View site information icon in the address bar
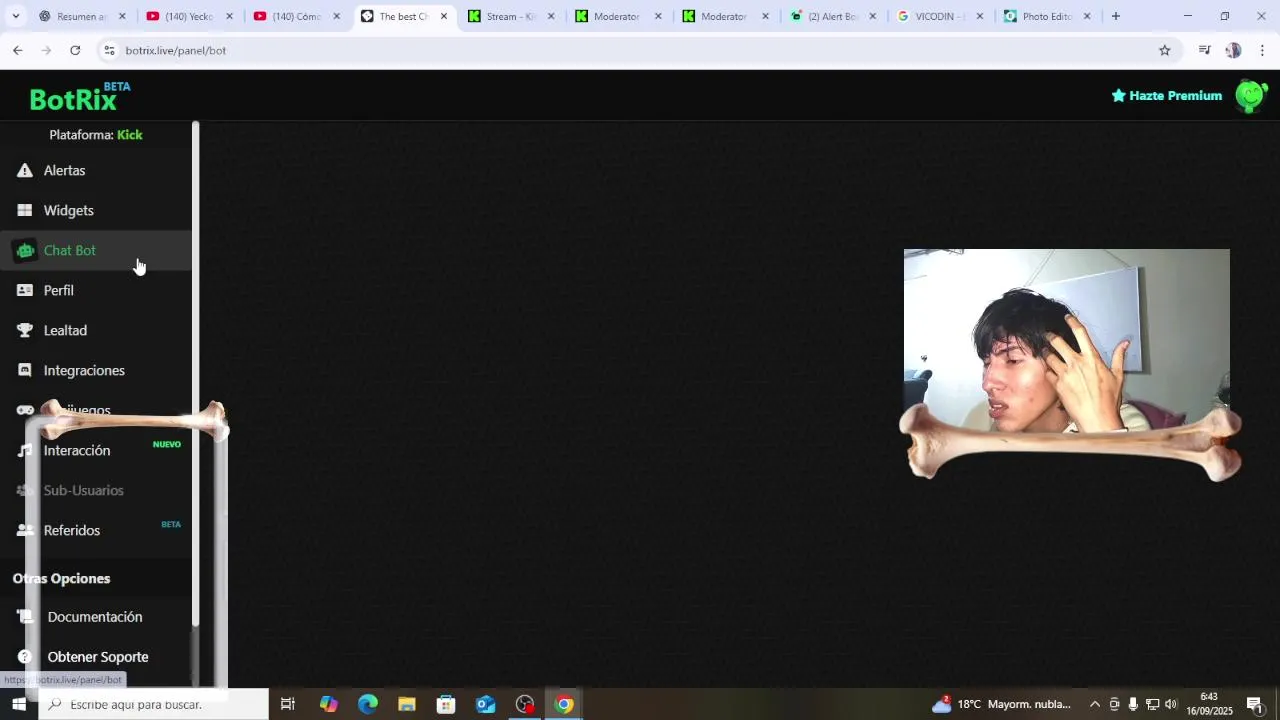This screenshot has width=1280, height=720. pyautogui.click(x=109, y=50)
